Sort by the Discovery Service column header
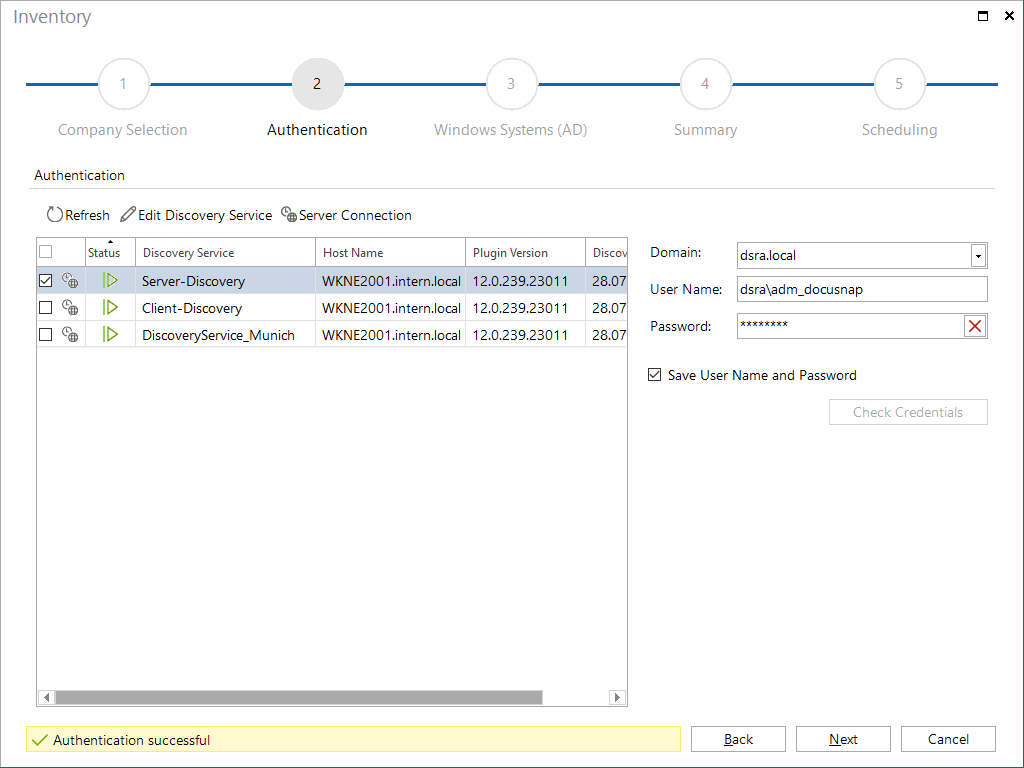1024x768 pixels. click(x=225, y=253)
